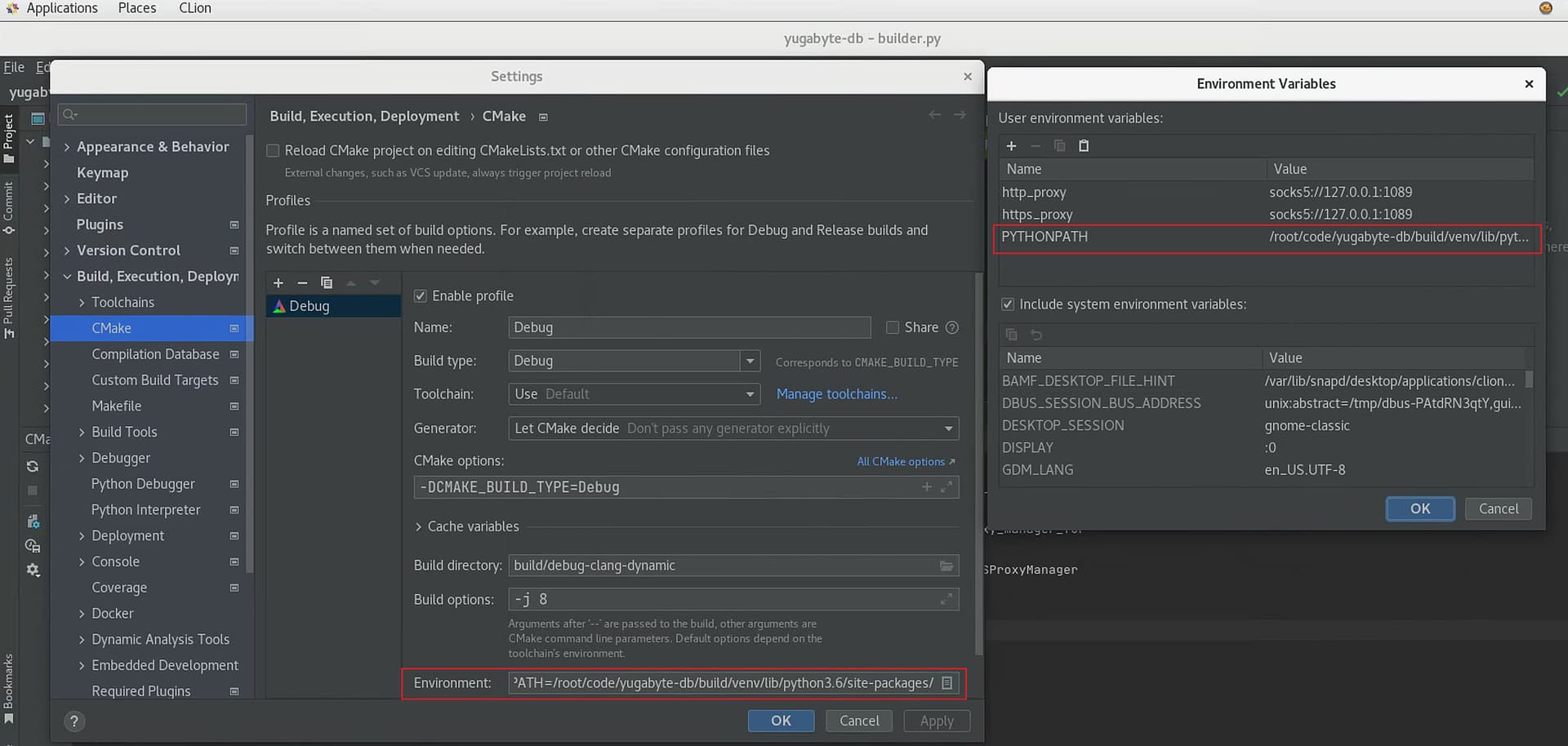Open the Build type dropdown
The image size is (1568, 746).
click(x=750, y=361)
